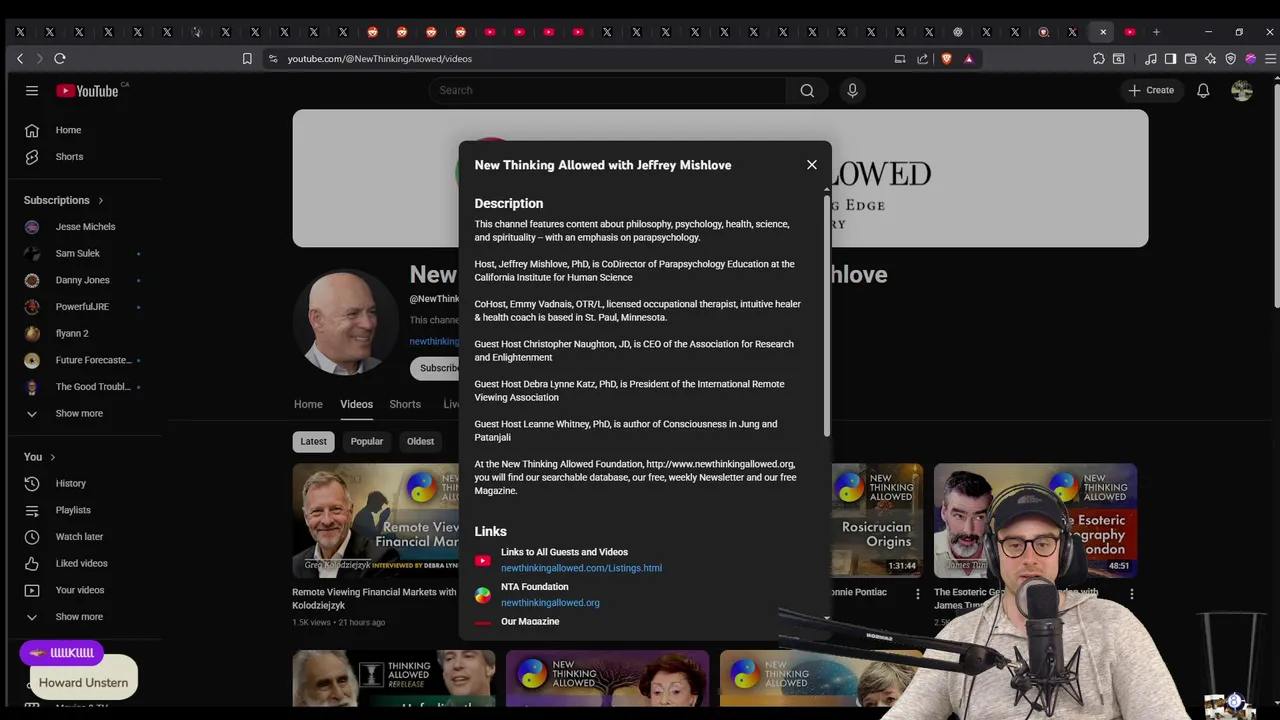Focus the YouTube search field
This screenshot has height=720, width=1280.
pyautogui.click(x=608, y=91)
